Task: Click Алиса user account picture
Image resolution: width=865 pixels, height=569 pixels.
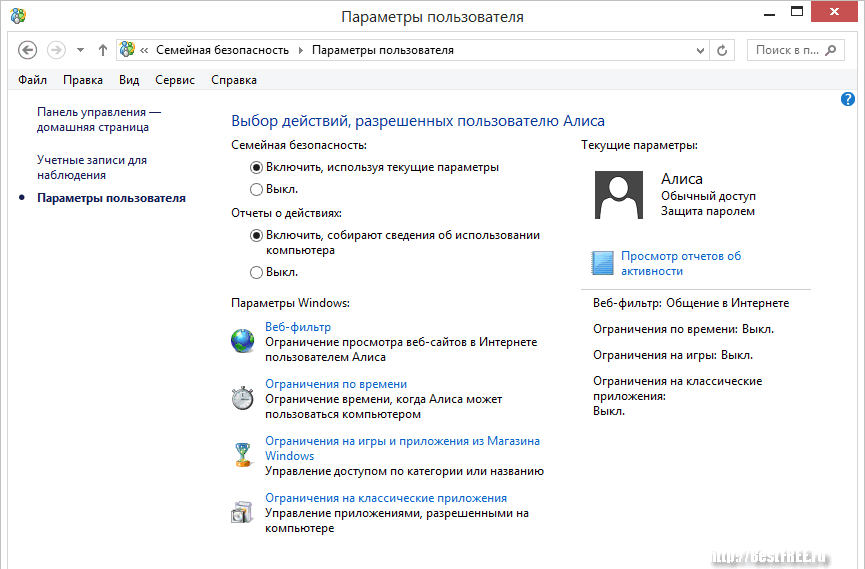Action: [x=618, y=195]
